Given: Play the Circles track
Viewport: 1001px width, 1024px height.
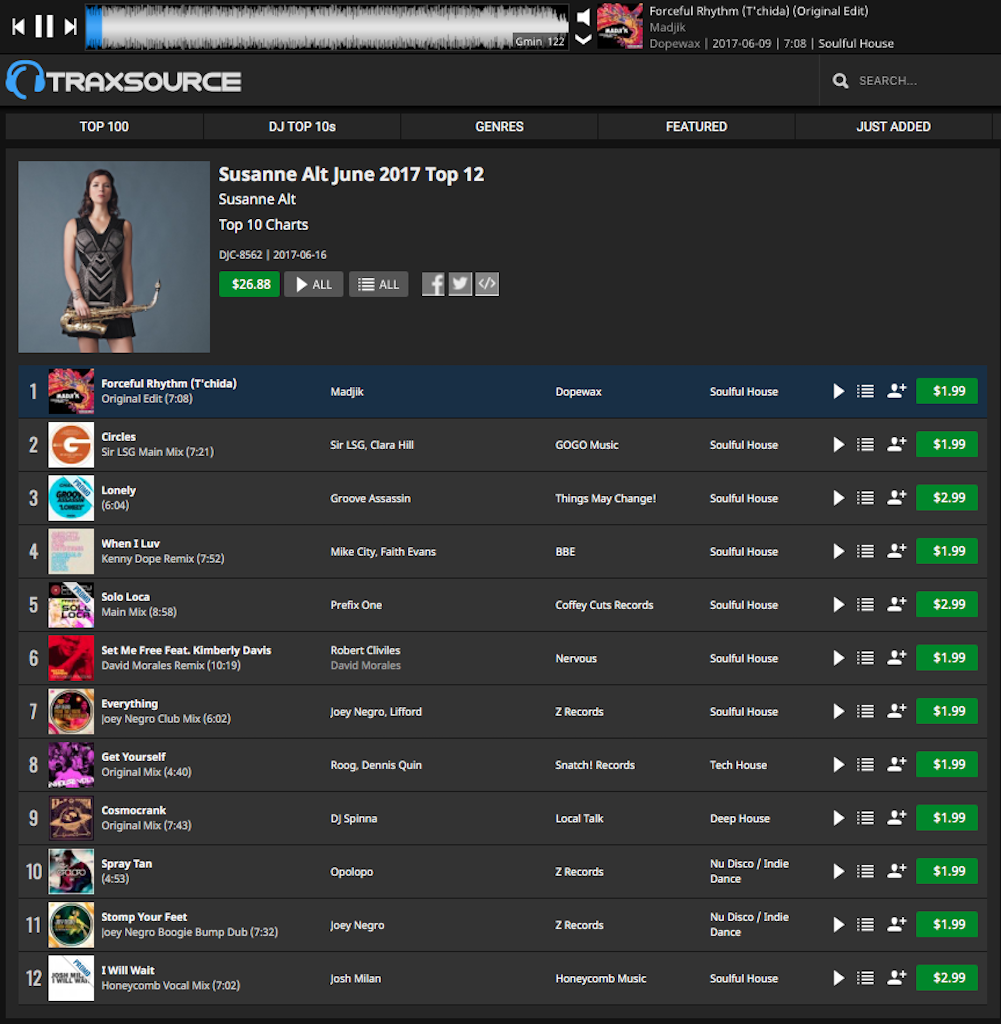Looking at the screenshot, I should [x=838, y=445].
